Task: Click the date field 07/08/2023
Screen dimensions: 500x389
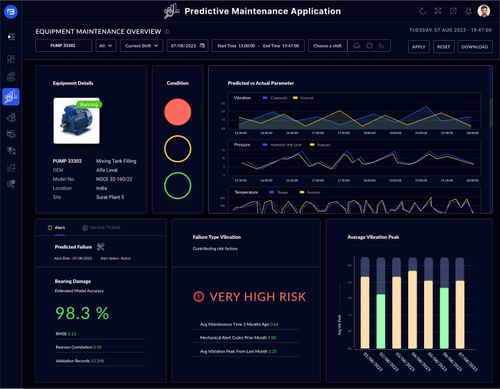Action: click(x=188, y=46)
